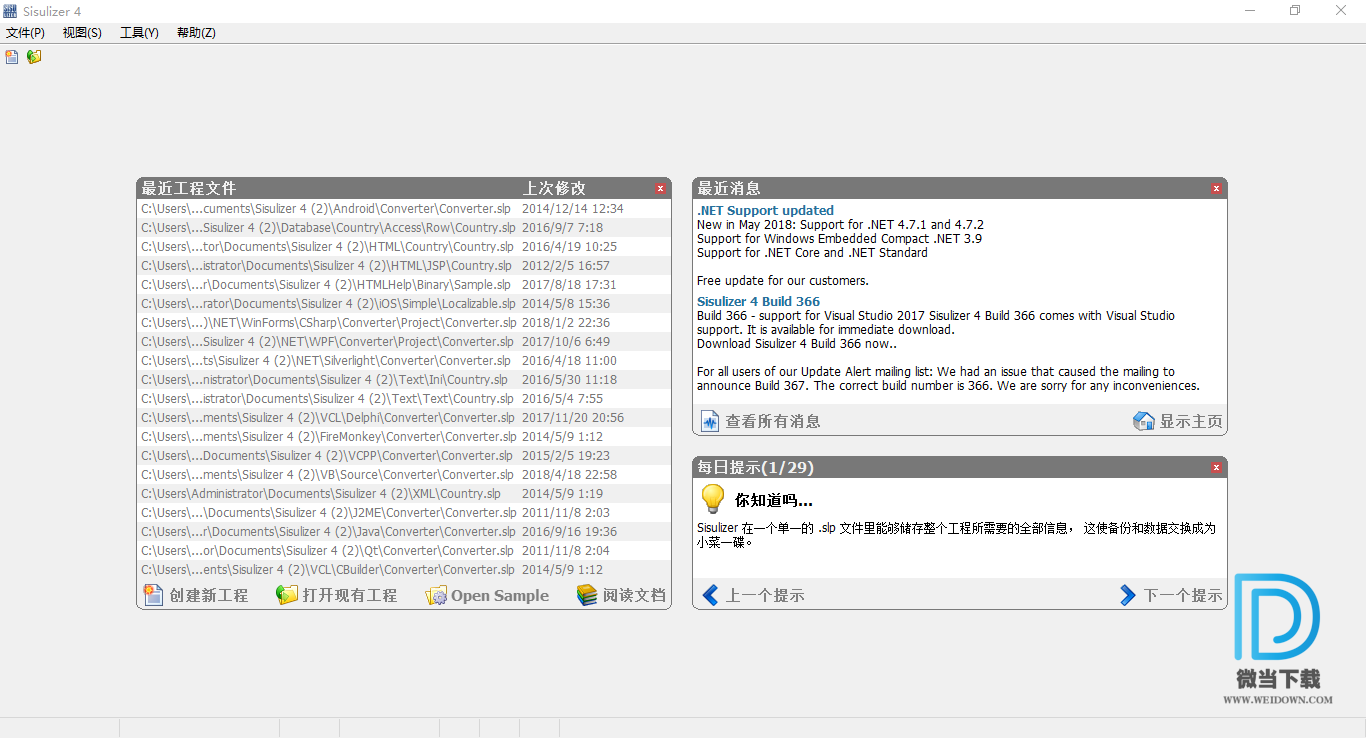Open recent Text\Text\Country.slp project
The height and width of the screenshot is (738, 1366).
pyautogui.click(x=404, y=399)
